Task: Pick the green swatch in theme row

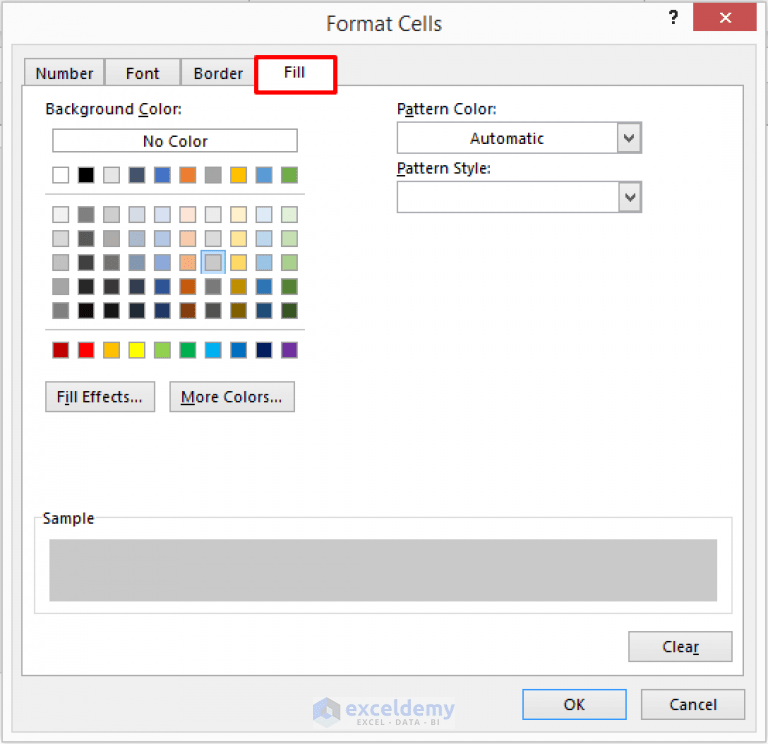Action: click(x=289, y=175)
